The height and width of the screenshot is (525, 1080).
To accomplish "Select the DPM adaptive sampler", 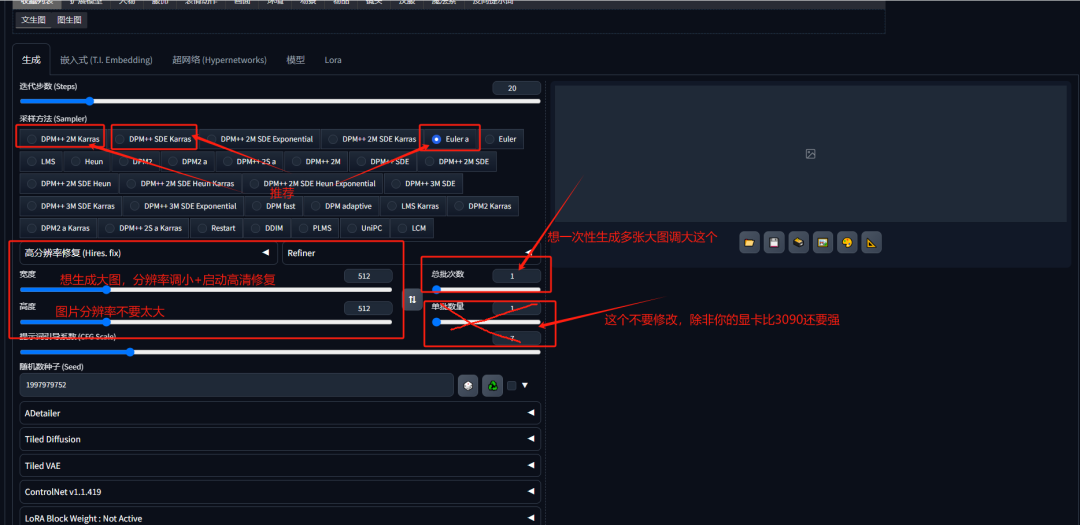I will [342, 206].
